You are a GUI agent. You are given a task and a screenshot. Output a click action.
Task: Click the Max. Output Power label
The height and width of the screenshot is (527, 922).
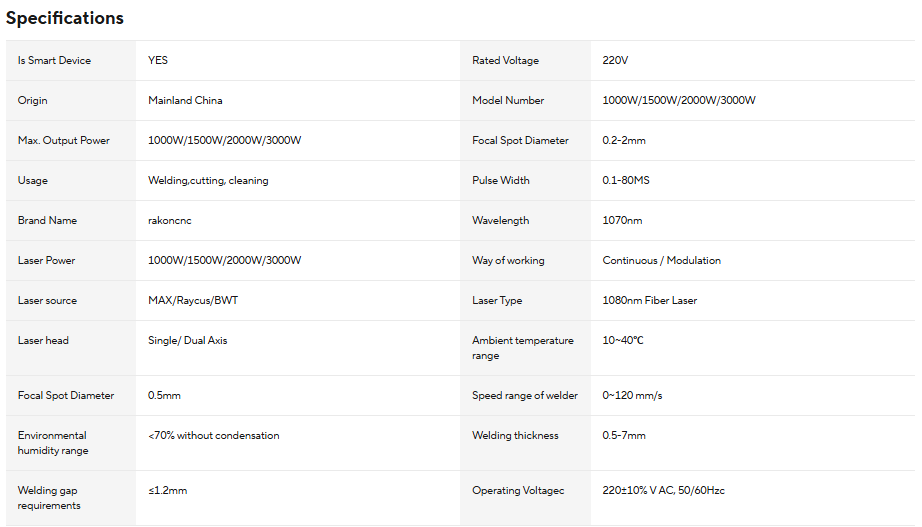click(x=64, y=141)
